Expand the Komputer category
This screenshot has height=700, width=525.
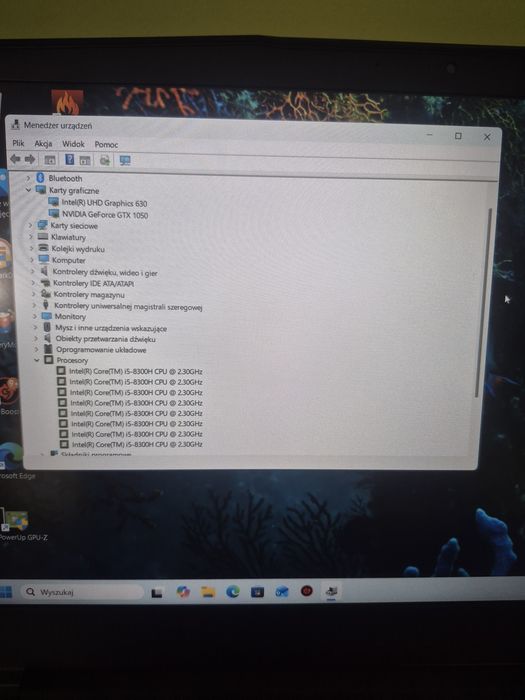32,259
